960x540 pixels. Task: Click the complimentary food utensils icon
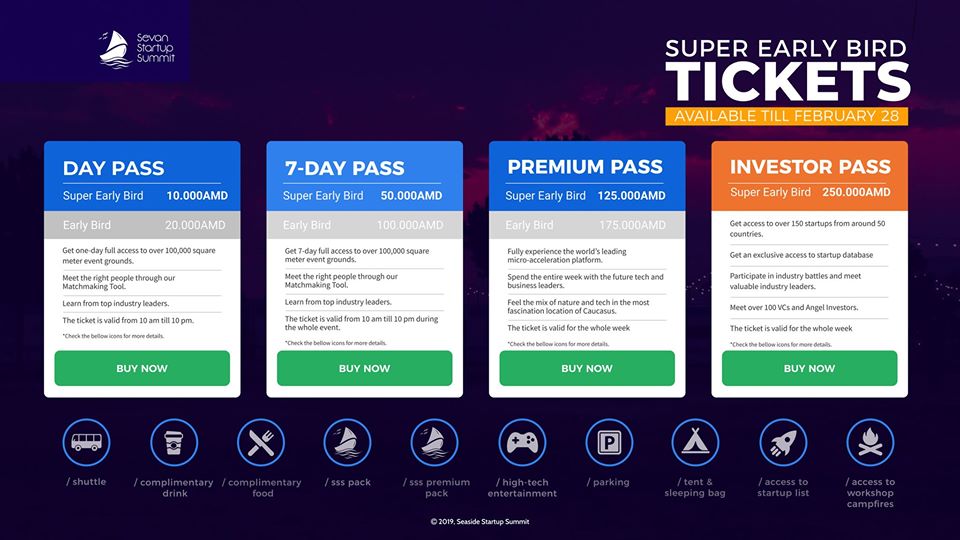[x=261, y=442]
